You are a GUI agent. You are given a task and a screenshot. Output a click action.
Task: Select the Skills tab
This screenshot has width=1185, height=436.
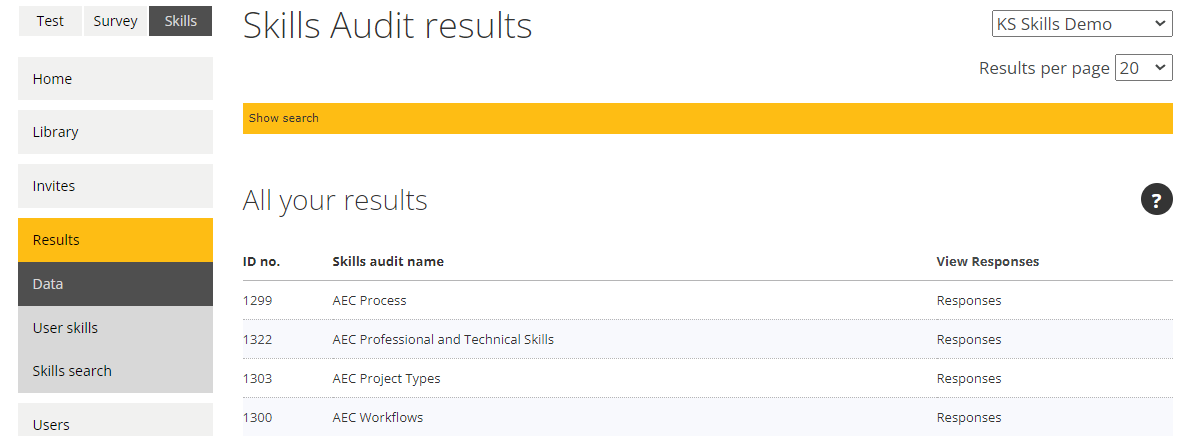coord(181,21)
